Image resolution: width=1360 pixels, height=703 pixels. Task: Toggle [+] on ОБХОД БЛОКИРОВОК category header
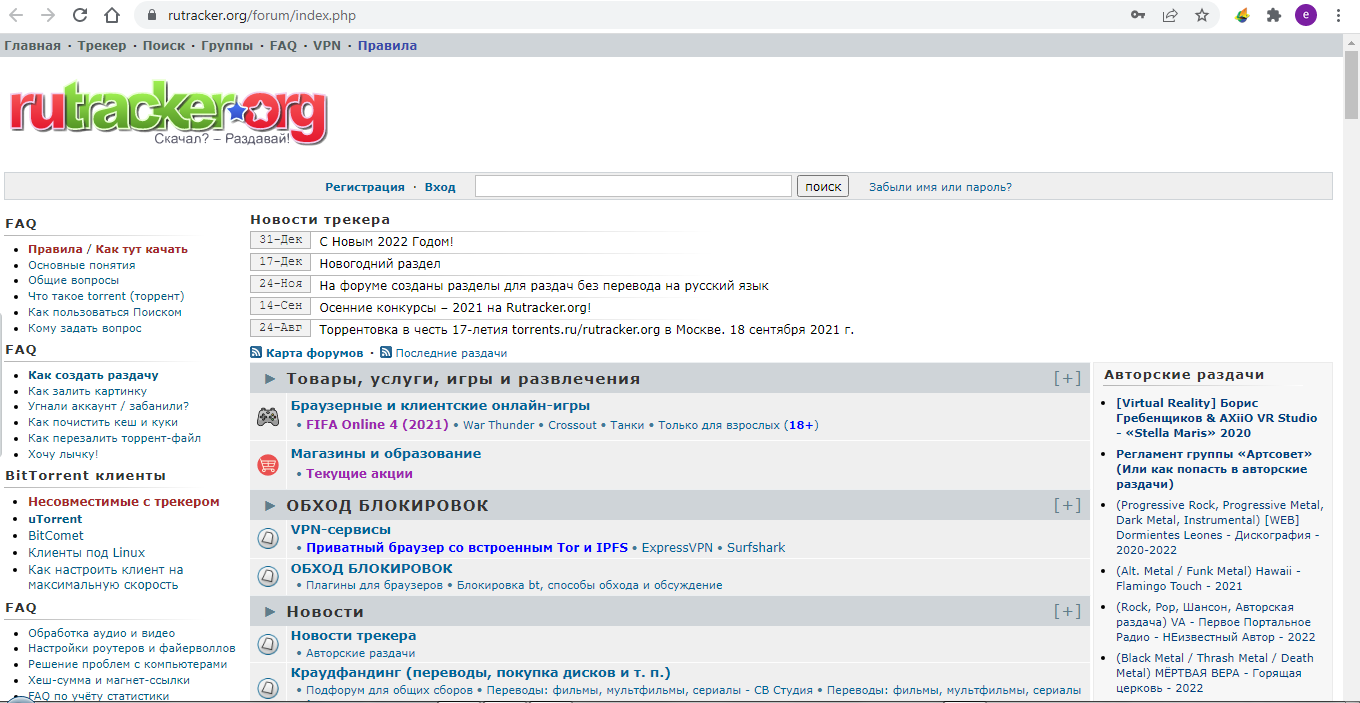(x=1068, y=505)
